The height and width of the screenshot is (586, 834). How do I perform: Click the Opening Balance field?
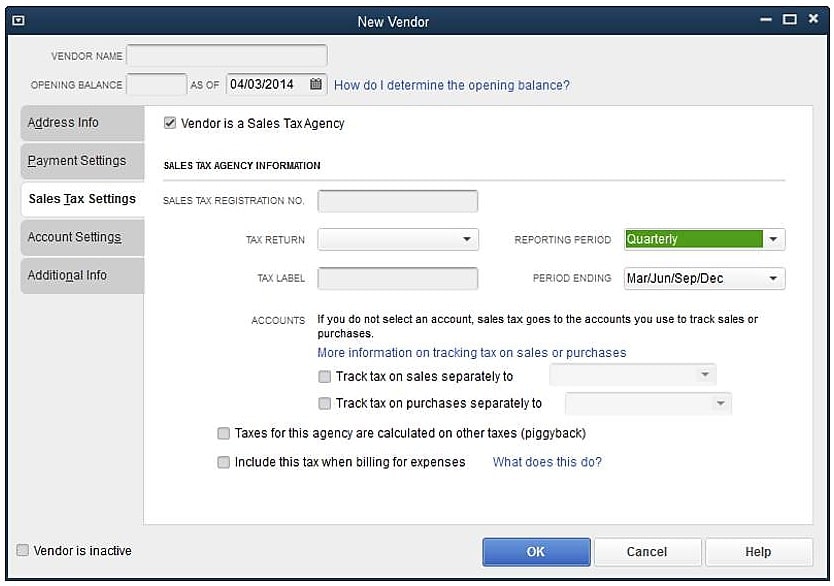[156, 85]
